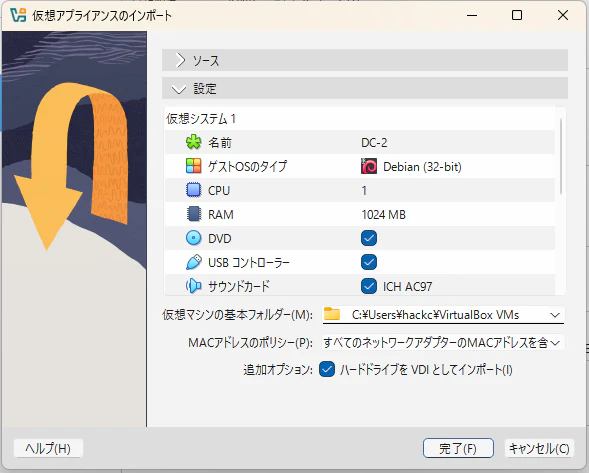The width and height of the screenshot is (589, 473).
Task: Uncheck the USB コントローラー checkbox
Action: point(369,262)
